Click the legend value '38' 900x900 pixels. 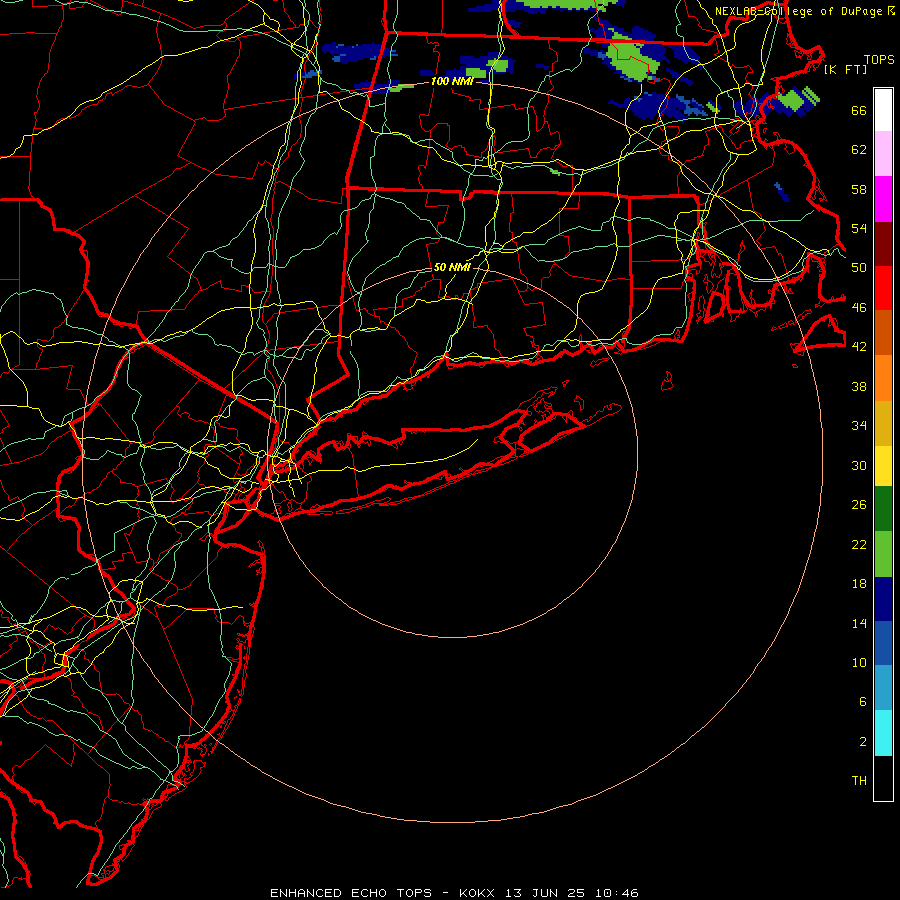(x=859, y=386)
